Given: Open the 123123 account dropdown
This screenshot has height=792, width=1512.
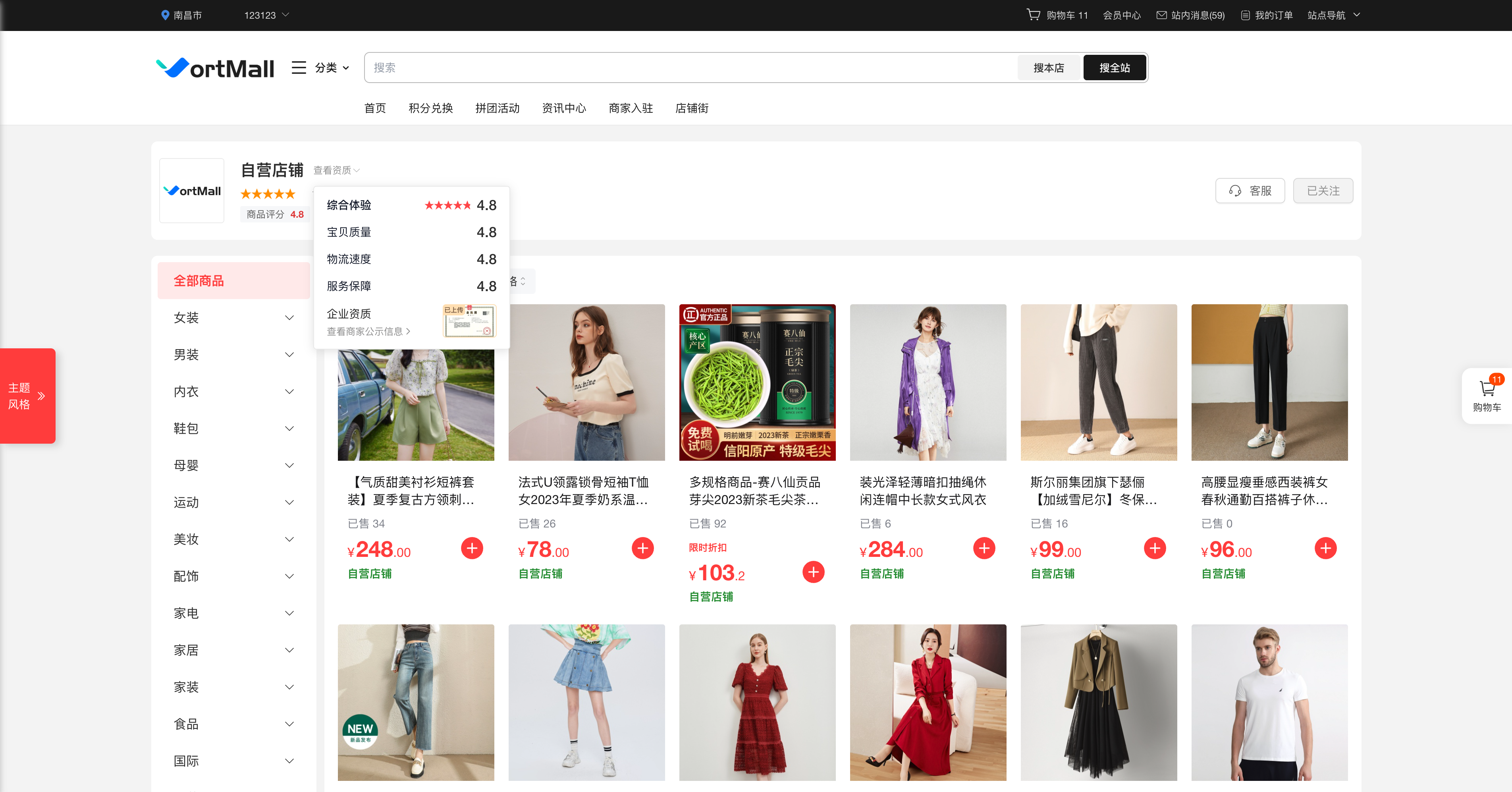Looking at the screenshot, I should [x=266, y=15].
